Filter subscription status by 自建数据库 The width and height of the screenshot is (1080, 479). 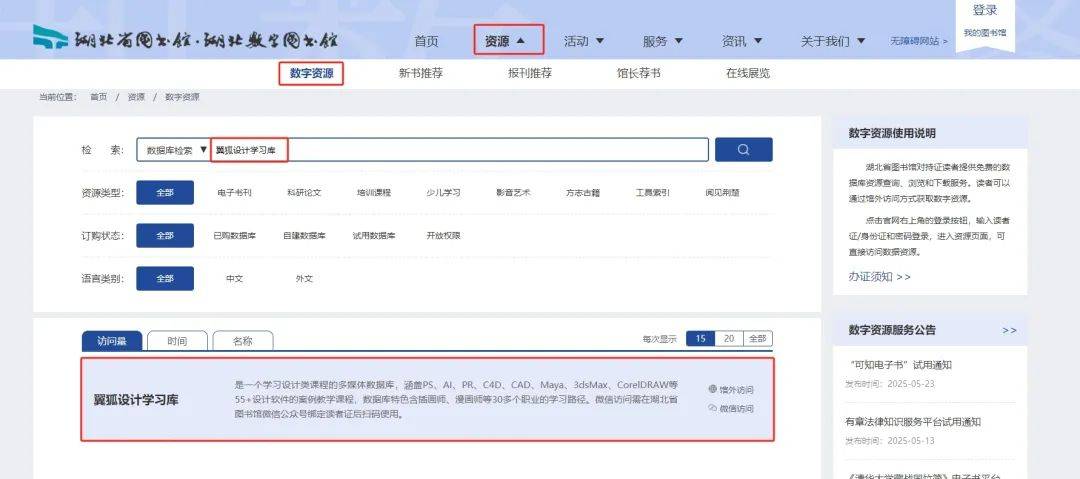click(x=304, y=236)
